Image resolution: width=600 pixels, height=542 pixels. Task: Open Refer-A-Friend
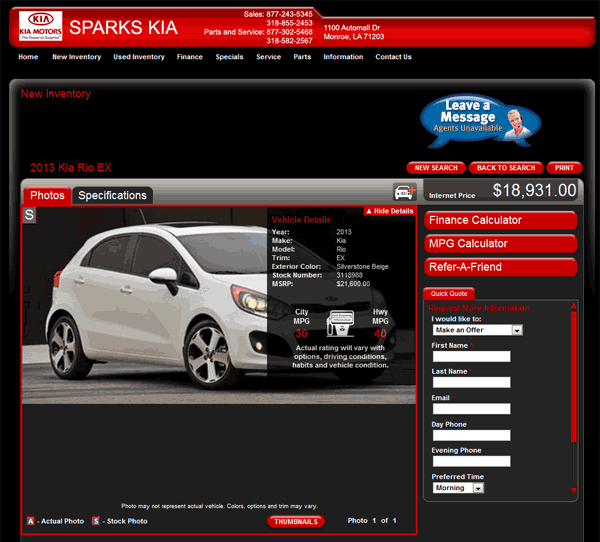[500, 267]
